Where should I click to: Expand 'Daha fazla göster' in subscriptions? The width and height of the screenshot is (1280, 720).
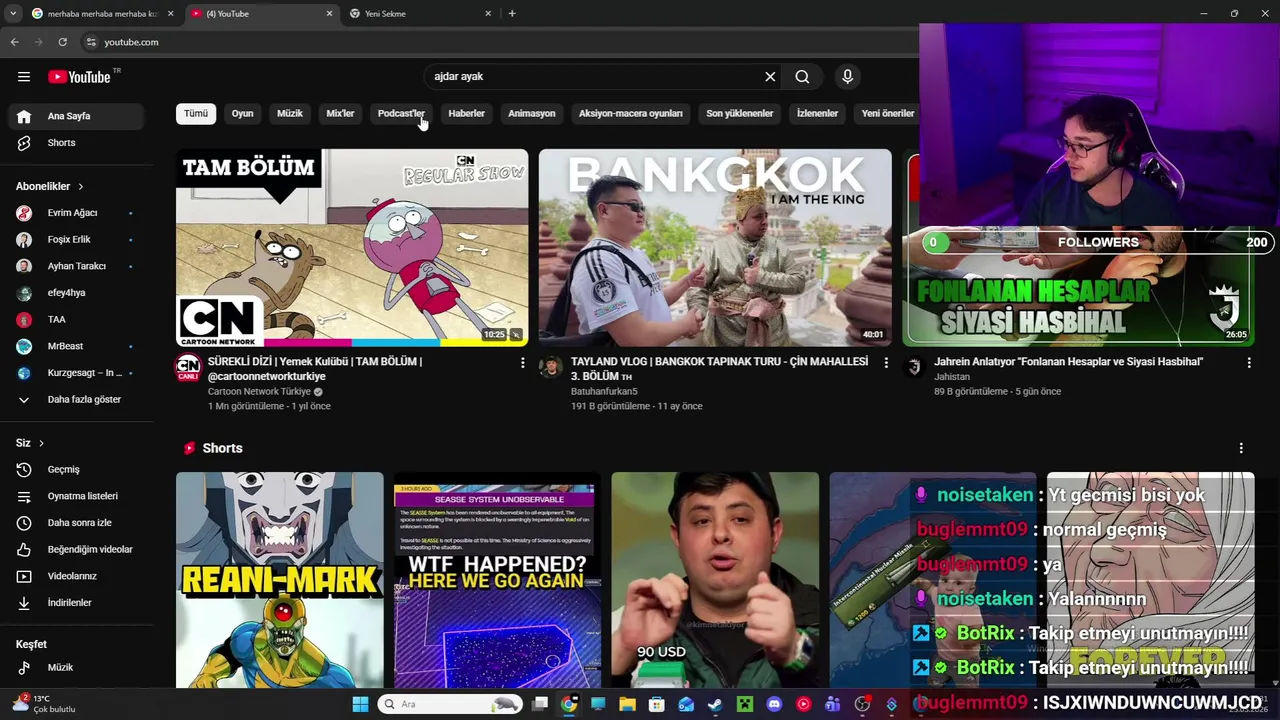point(78,399)
